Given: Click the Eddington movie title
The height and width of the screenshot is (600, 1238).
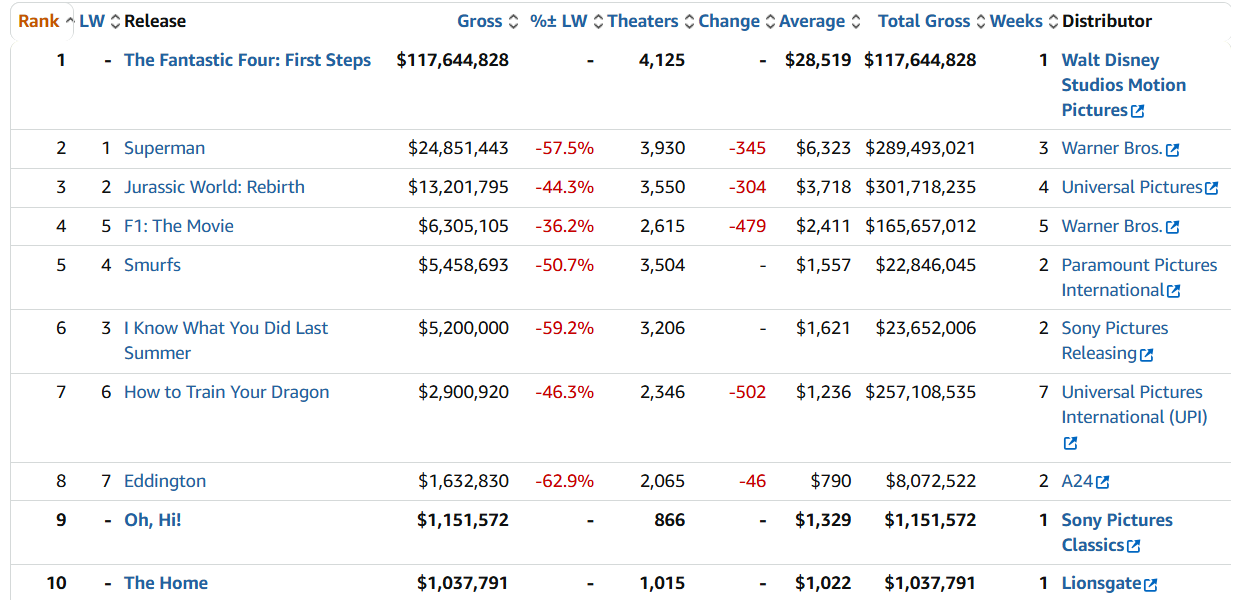Looking at the screenshot, I should 165,481.
